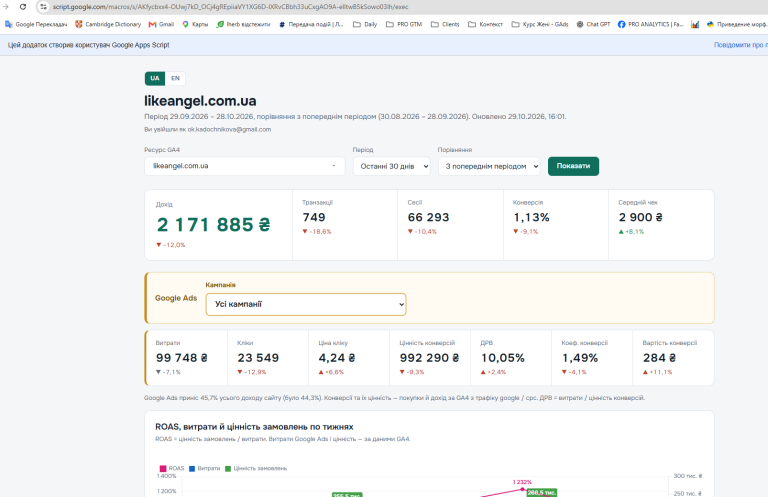768x497 pixels.
Task: Open the Курс Жені - GAds folder
Action: pyautogui.click(x=540, y=24)
